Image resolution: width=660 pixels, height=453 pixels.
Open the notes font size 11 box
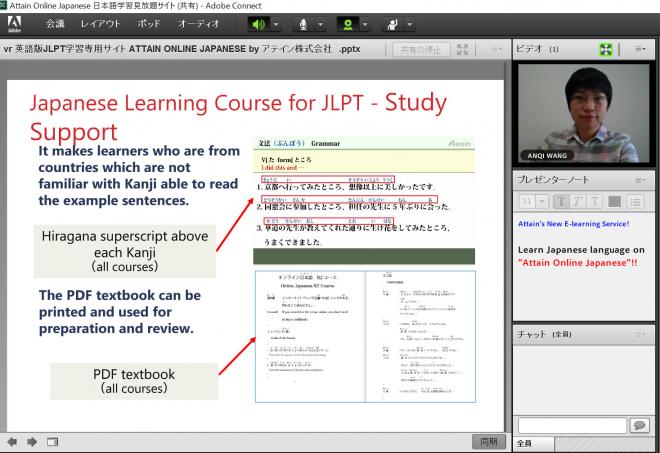point(527,201)
